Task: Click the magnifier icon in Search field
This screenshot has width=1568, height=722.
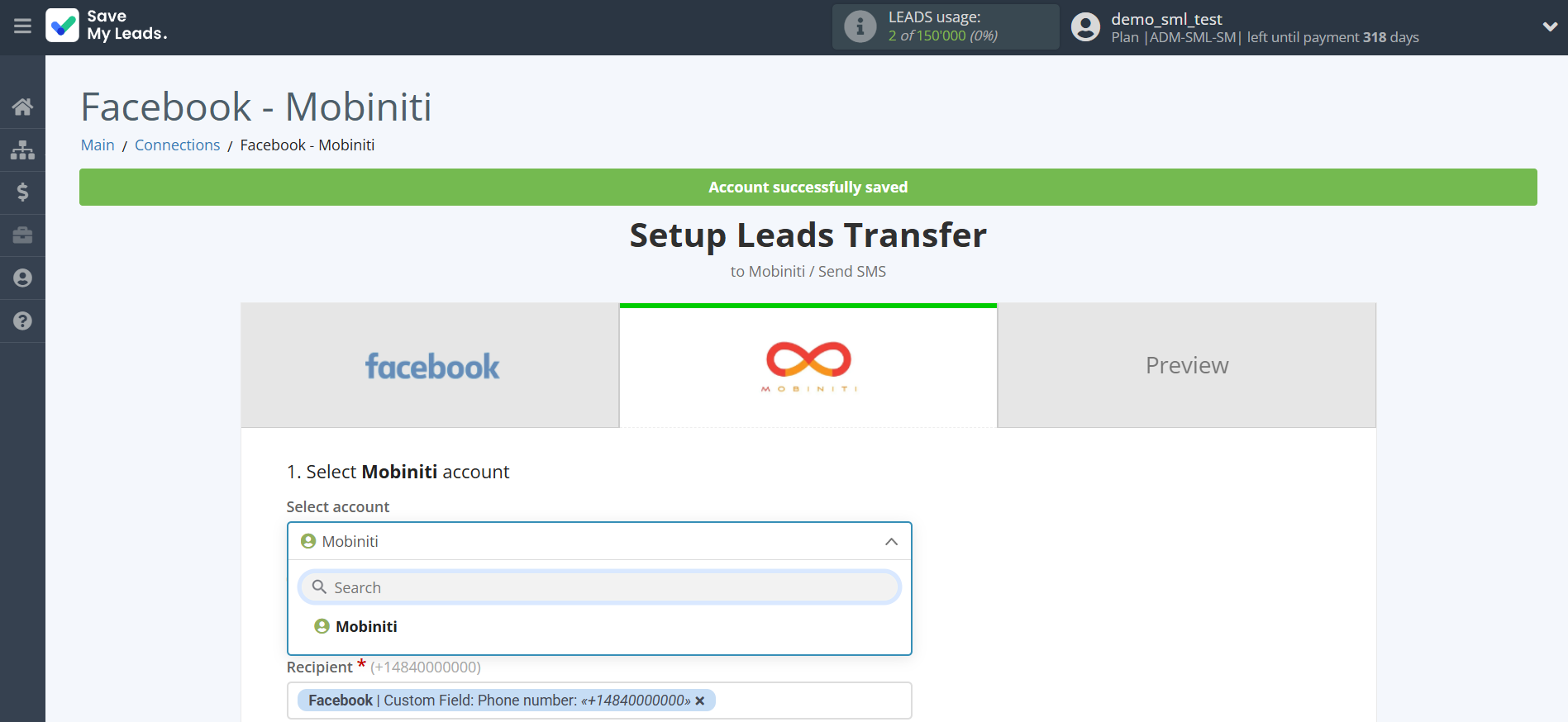Action: (319, 587)
